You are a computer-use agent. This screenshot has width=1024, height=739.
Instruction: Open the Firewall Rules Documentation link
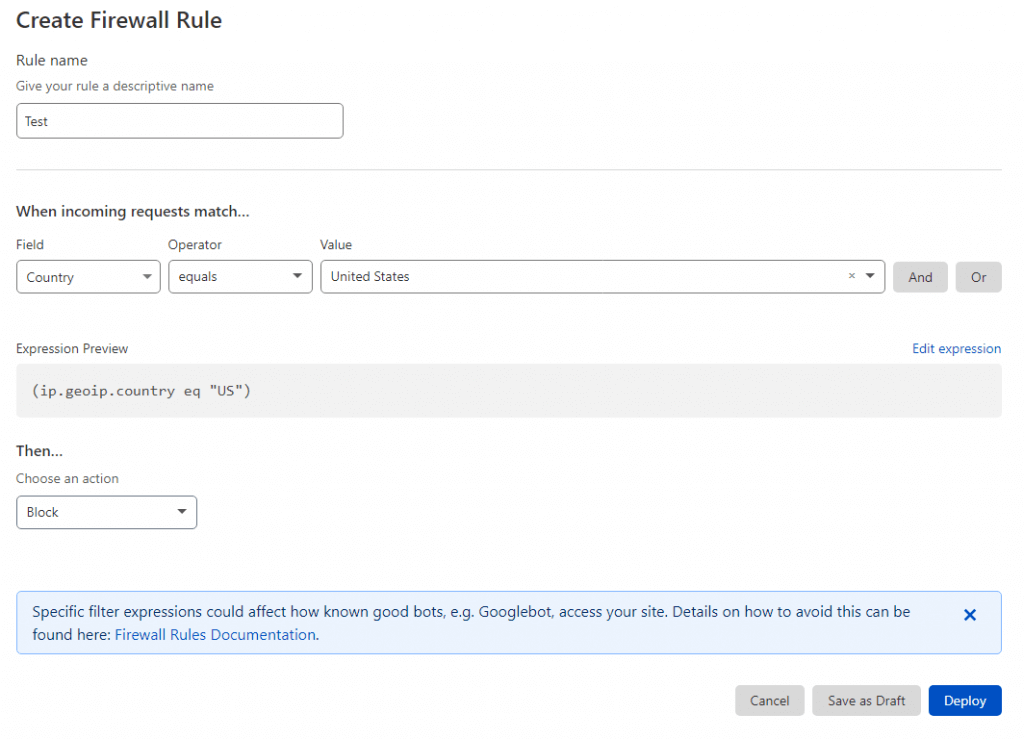point(215,634)
